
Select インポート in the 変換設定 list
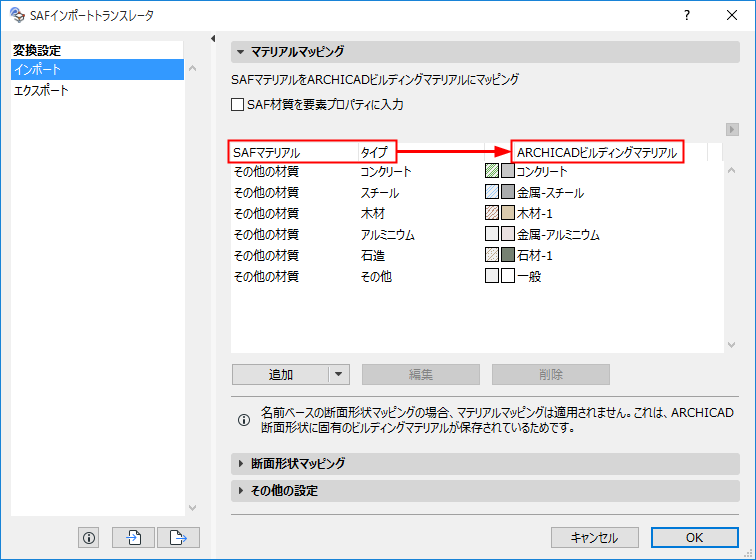point(97,69)
